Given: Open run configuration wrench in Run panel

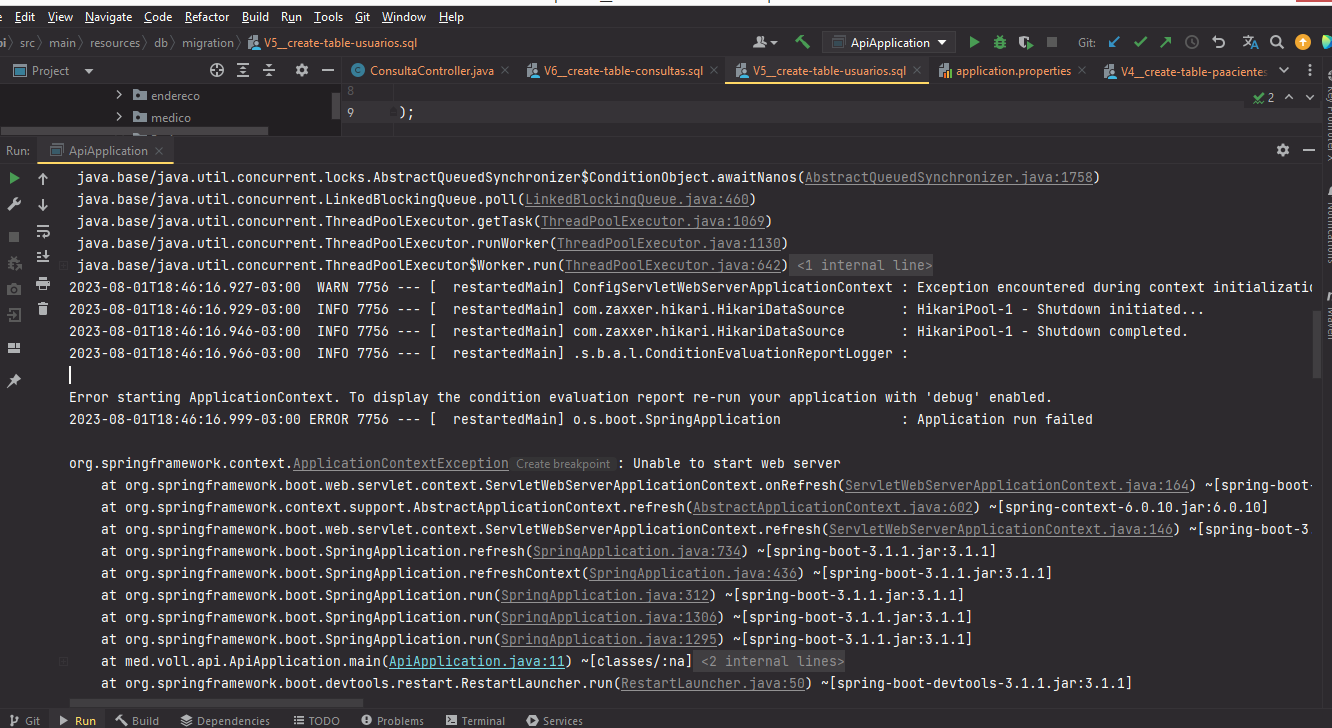Looking at the screenshot, I should (x=14, y=204).
